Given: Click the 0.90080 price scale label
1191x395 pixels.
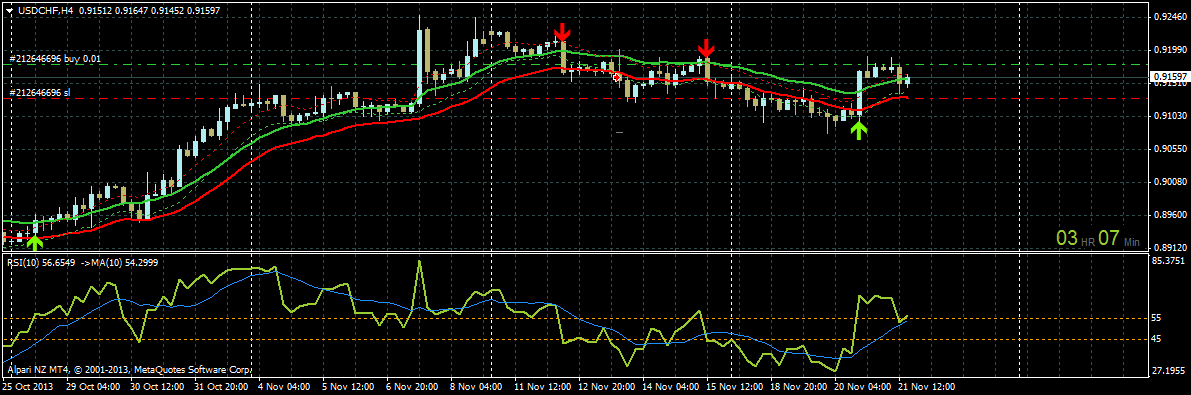Looking at the screenshot, I should coord(1170,182).
